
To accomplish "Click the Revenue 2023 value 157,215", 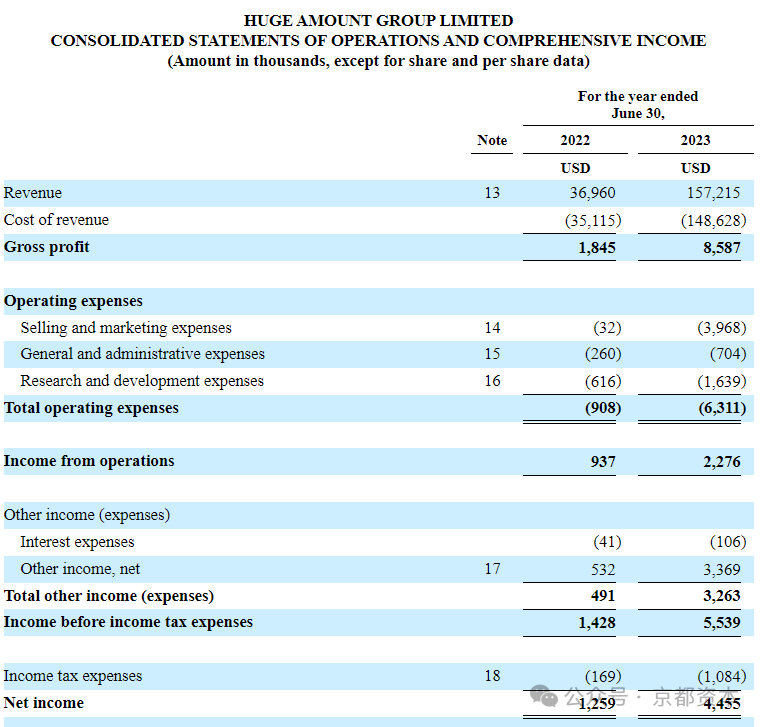I will click(x=713, y=193).
